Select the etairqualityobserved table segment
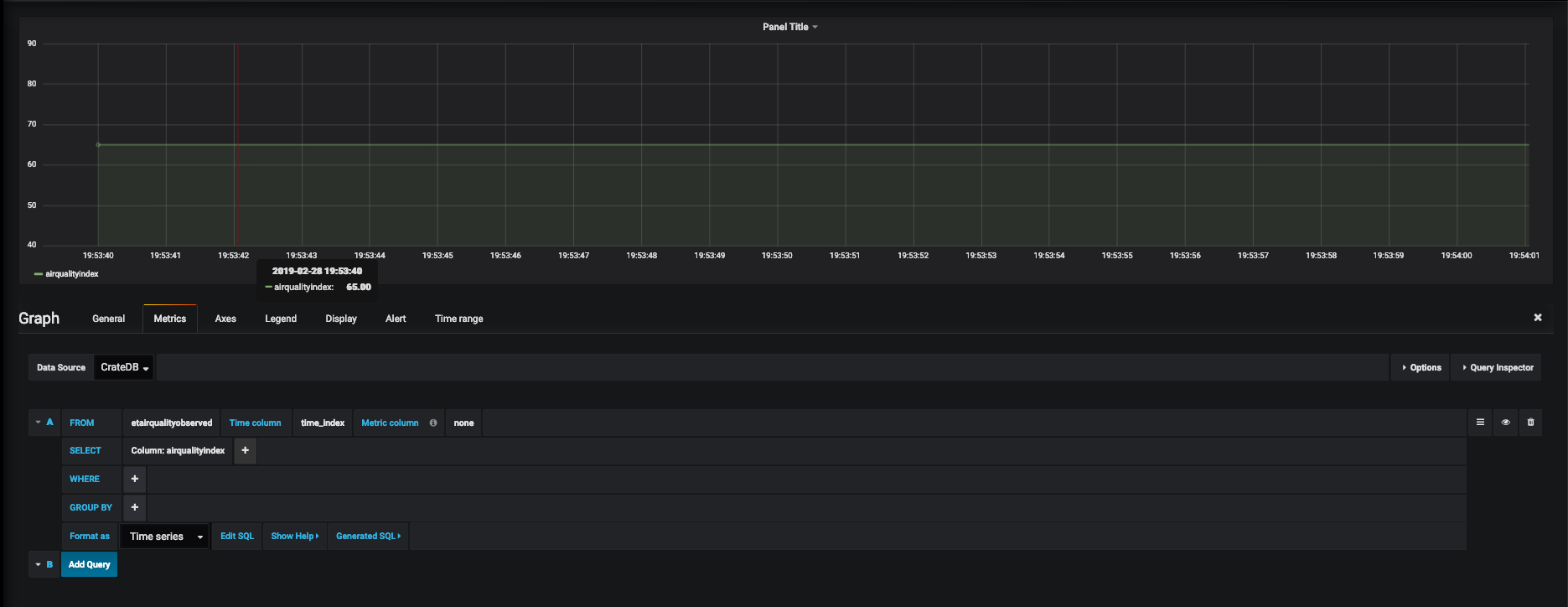The height and width of the screenshot is (607, 1568). [x=172, y=423]
